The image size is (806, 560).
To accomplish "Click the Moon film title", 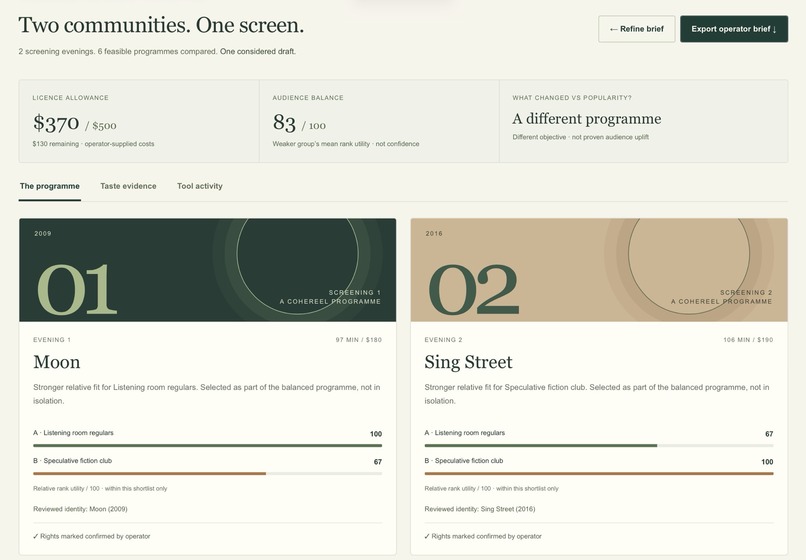I will coord(57,362).
